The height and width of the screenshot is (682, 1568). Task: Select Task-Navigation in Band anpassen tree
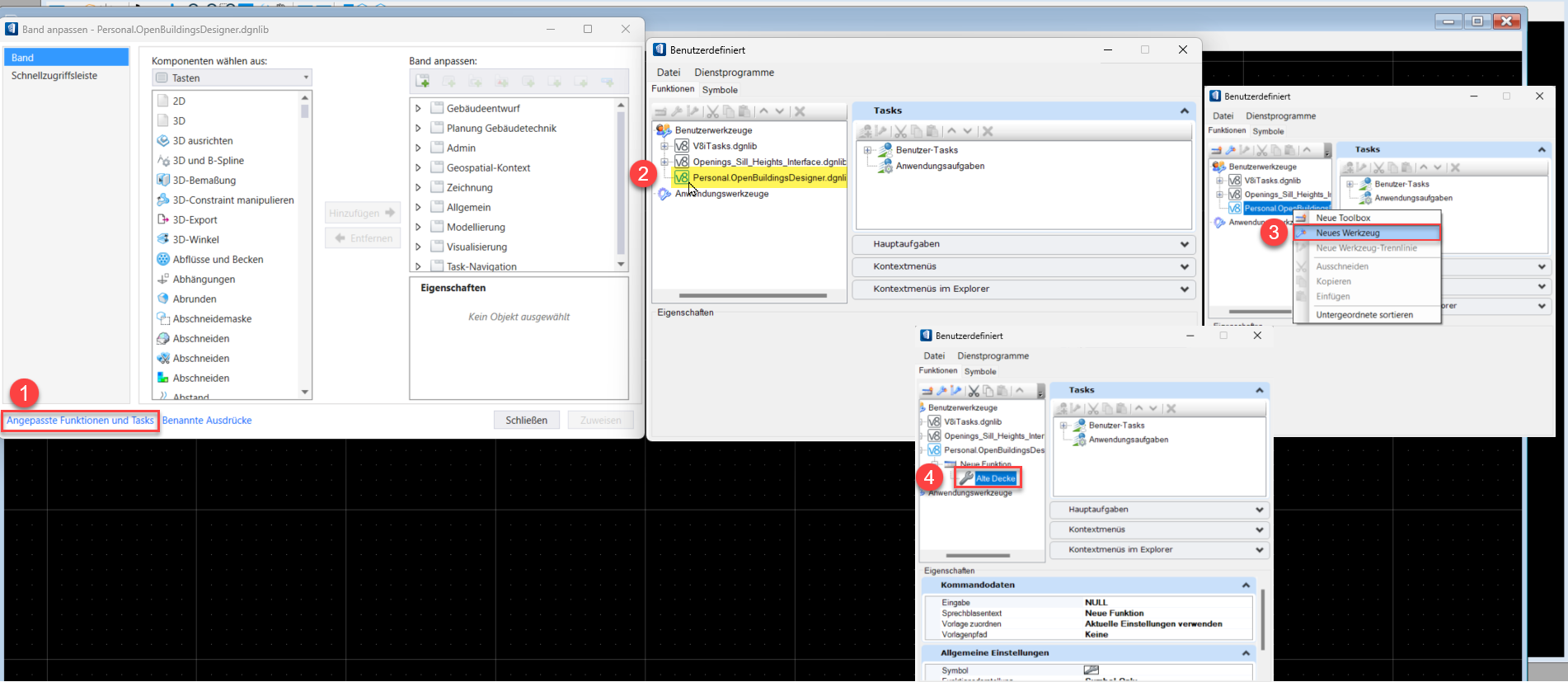[481, 267]
